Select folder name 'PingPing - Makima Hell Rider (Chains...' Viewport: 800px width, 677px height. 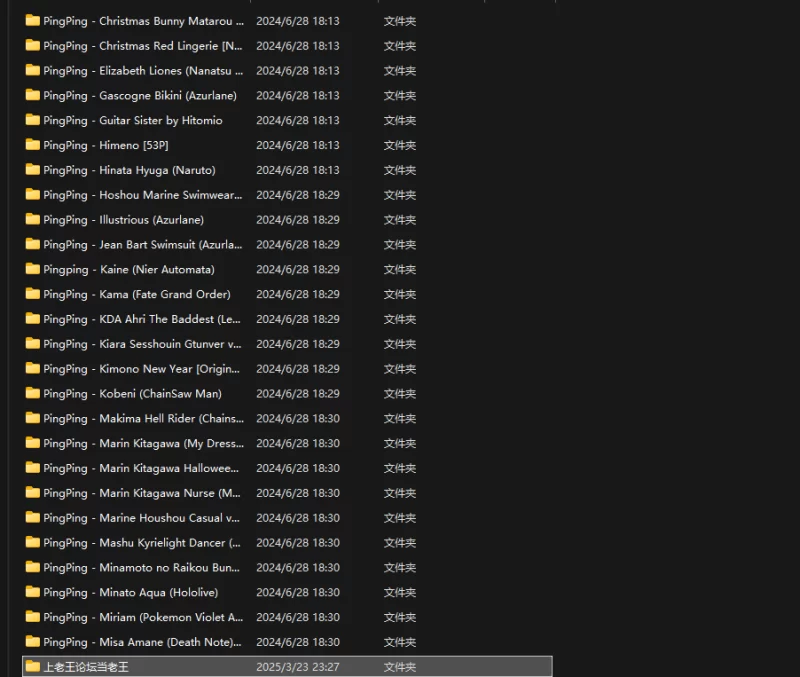tap(143, 418)
